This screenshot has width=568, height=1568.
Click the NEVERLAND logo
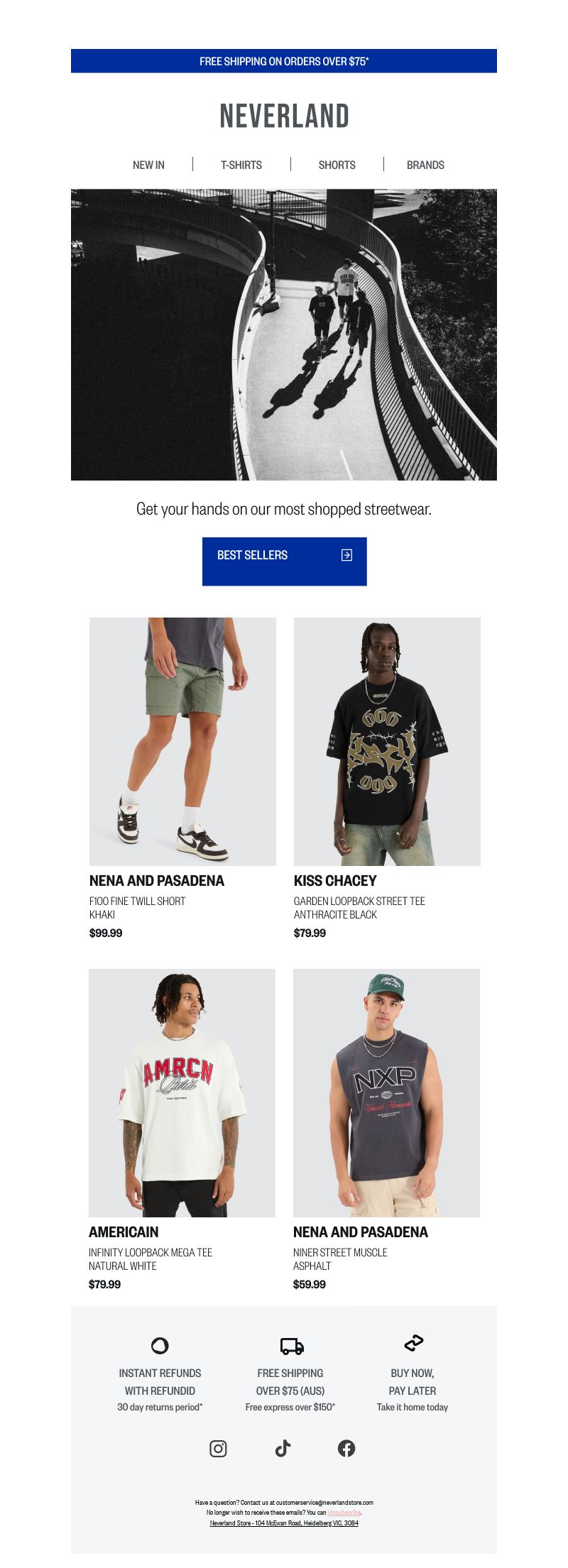coord(284,116)
